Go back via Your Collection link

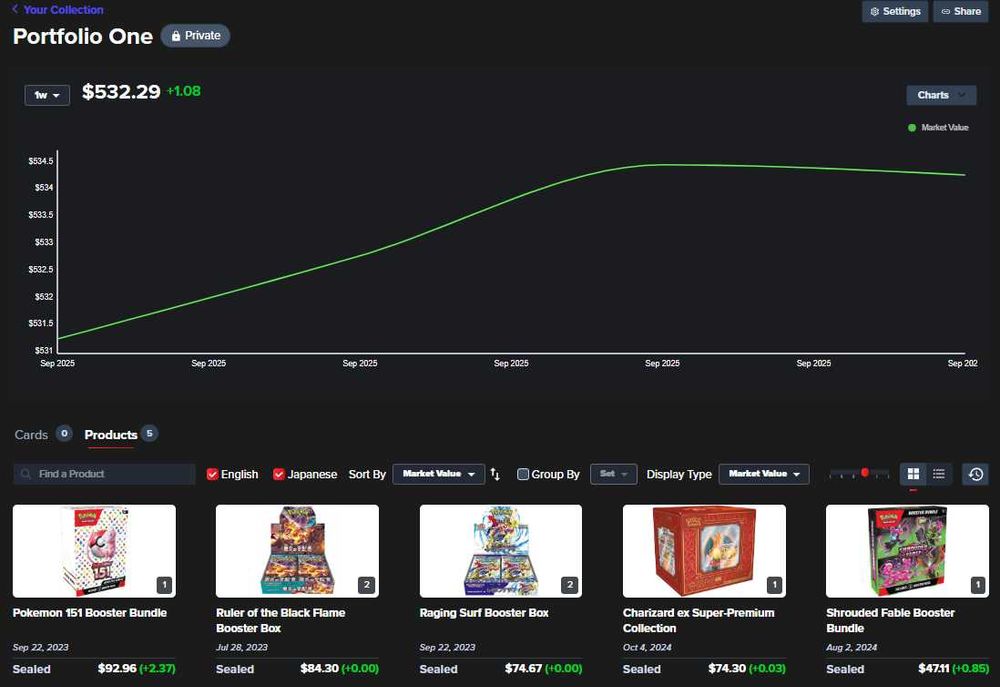(57, 10)
